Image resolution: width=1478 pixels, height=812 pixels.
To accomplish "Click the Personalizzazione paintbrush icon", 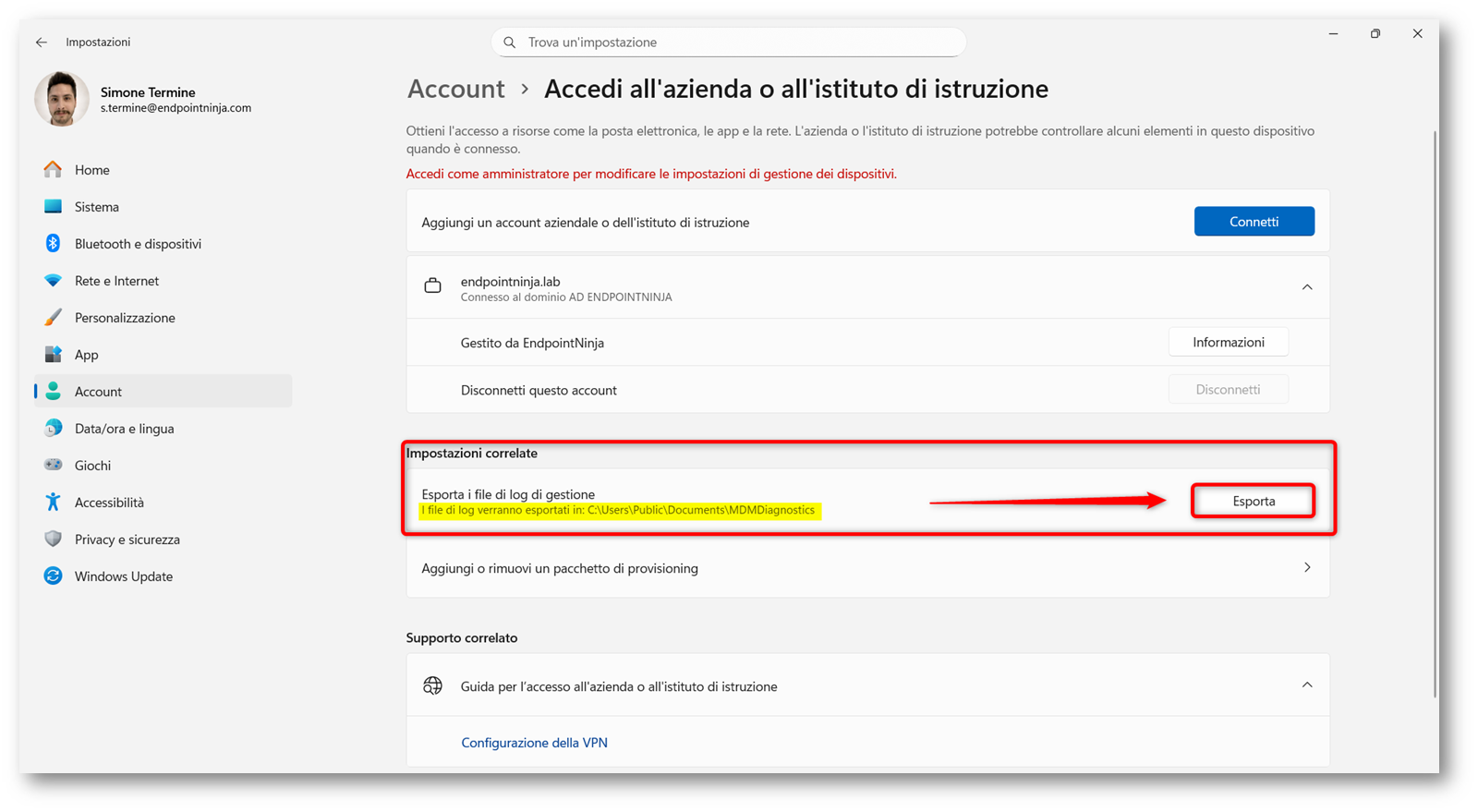I will click(x=54, y=317).
